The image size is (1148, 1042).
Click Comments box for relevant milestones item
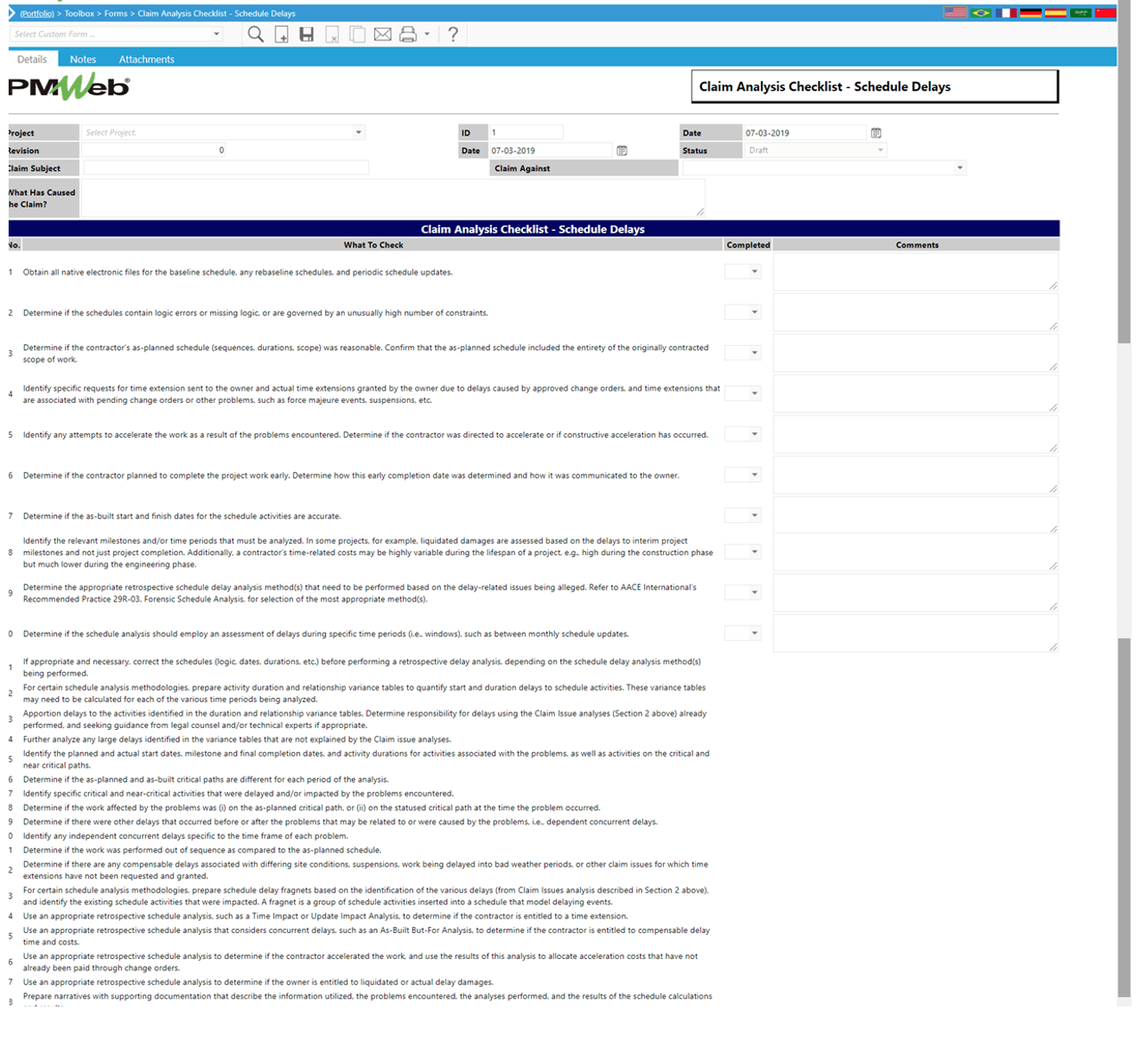tap(915, 552)
